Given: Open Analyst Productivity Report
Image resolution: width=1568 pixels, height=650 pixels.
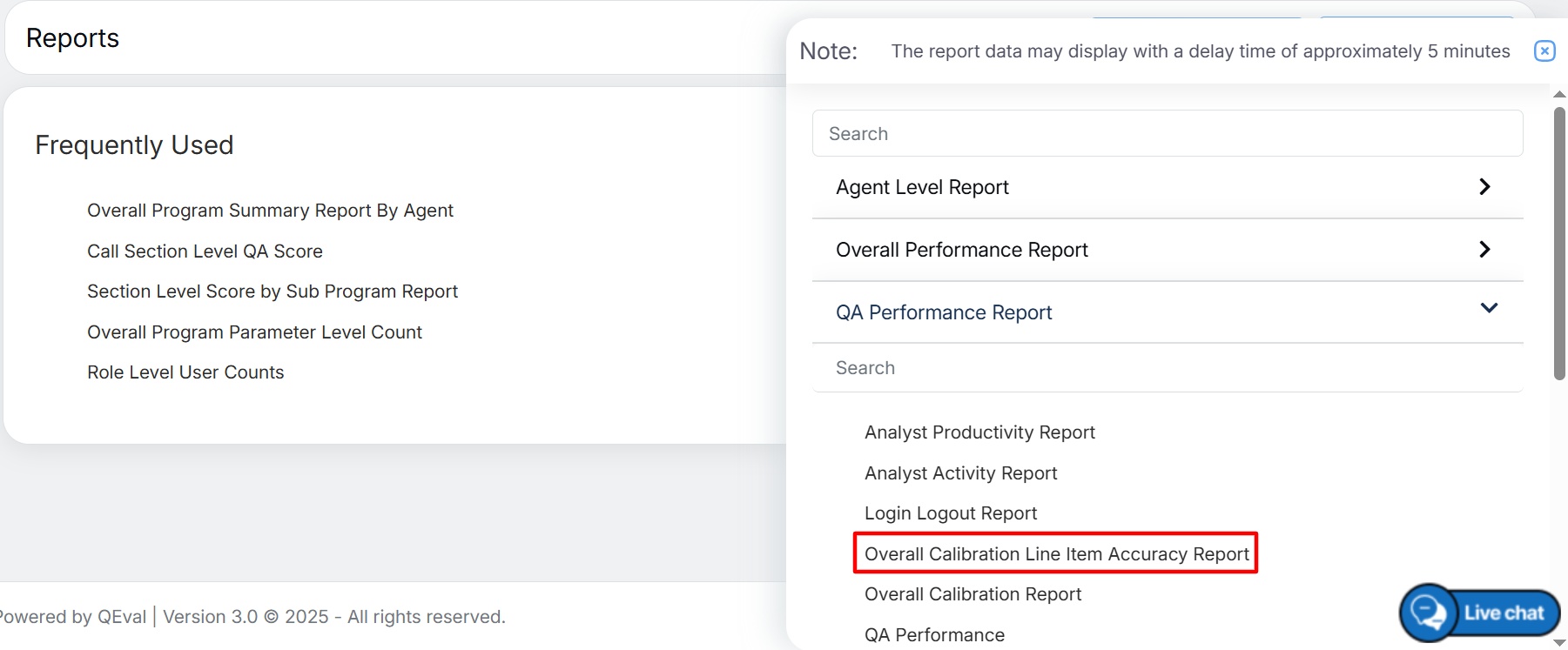Looking at the screenshot, I should click(x=979, y=432).
